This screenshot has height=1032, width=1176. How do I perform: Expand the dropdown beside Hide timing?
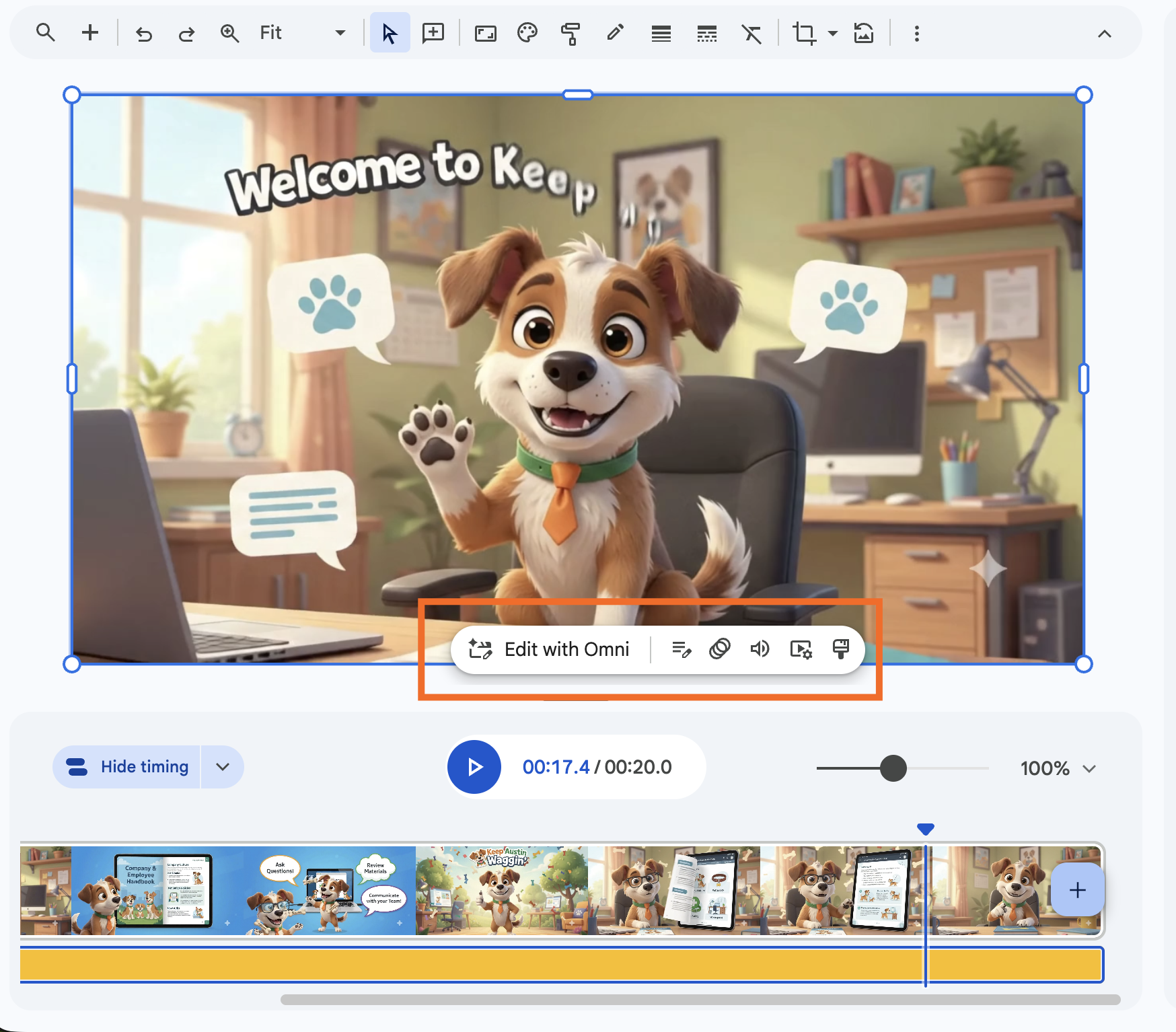click(223, 767)
